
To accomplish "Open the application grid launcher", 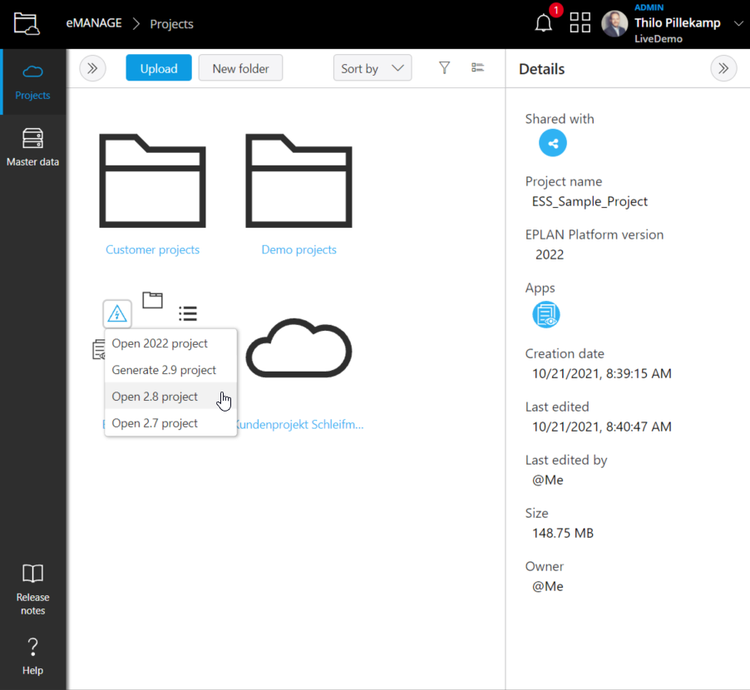I will point(580,24).
